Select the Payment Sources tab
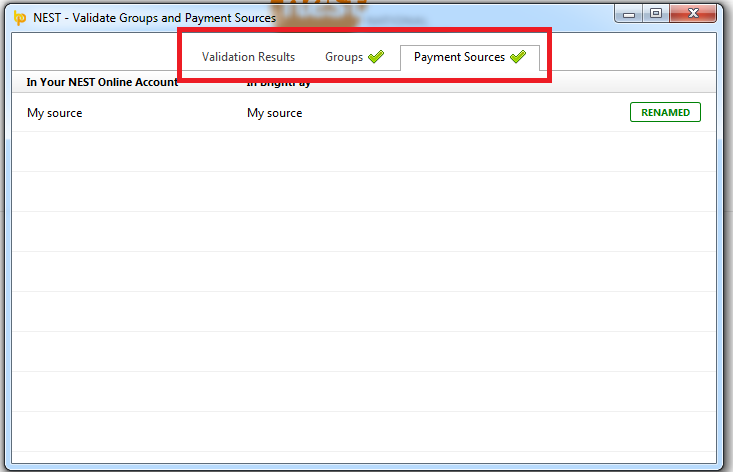Image resolution: width=733 pixels, height=472 pixels. (459, 57)
